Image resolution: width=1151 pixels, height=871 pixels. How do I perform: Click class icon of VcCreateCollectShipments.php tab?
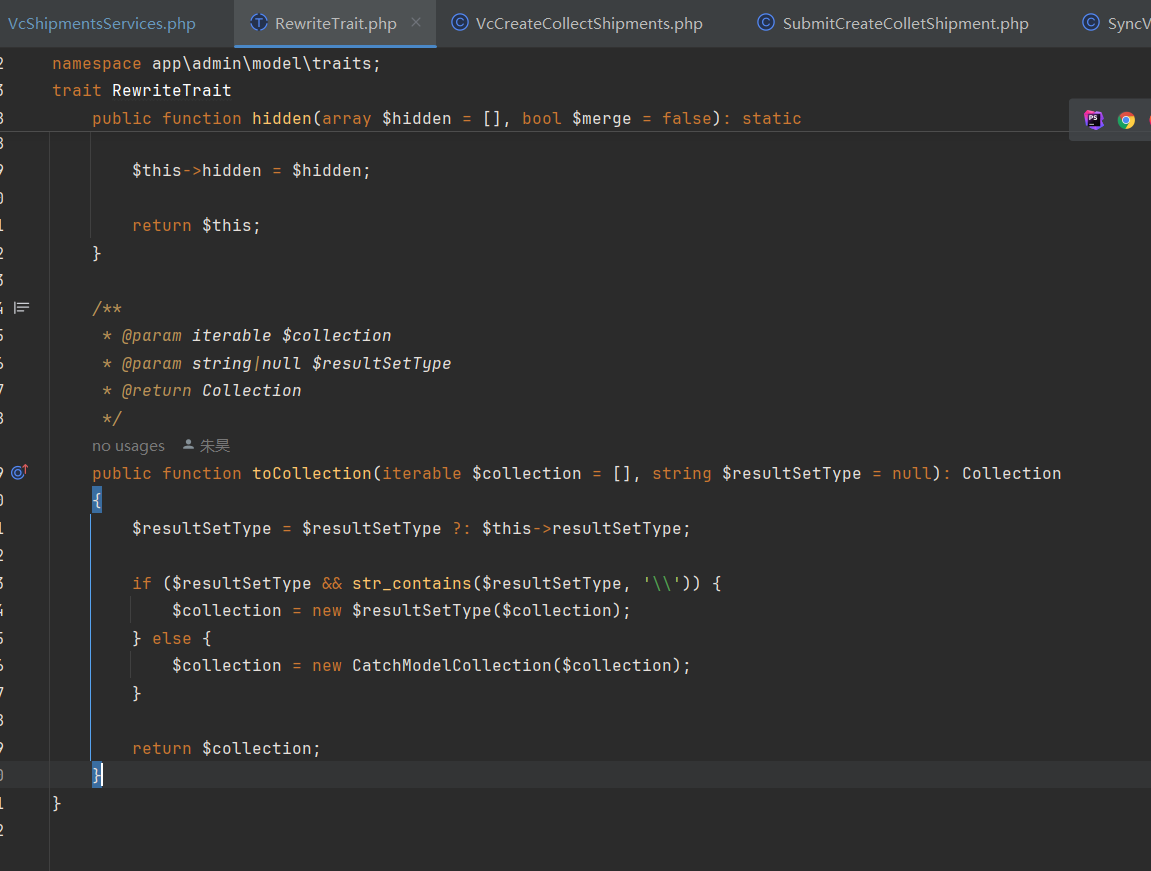click(460, 23)
